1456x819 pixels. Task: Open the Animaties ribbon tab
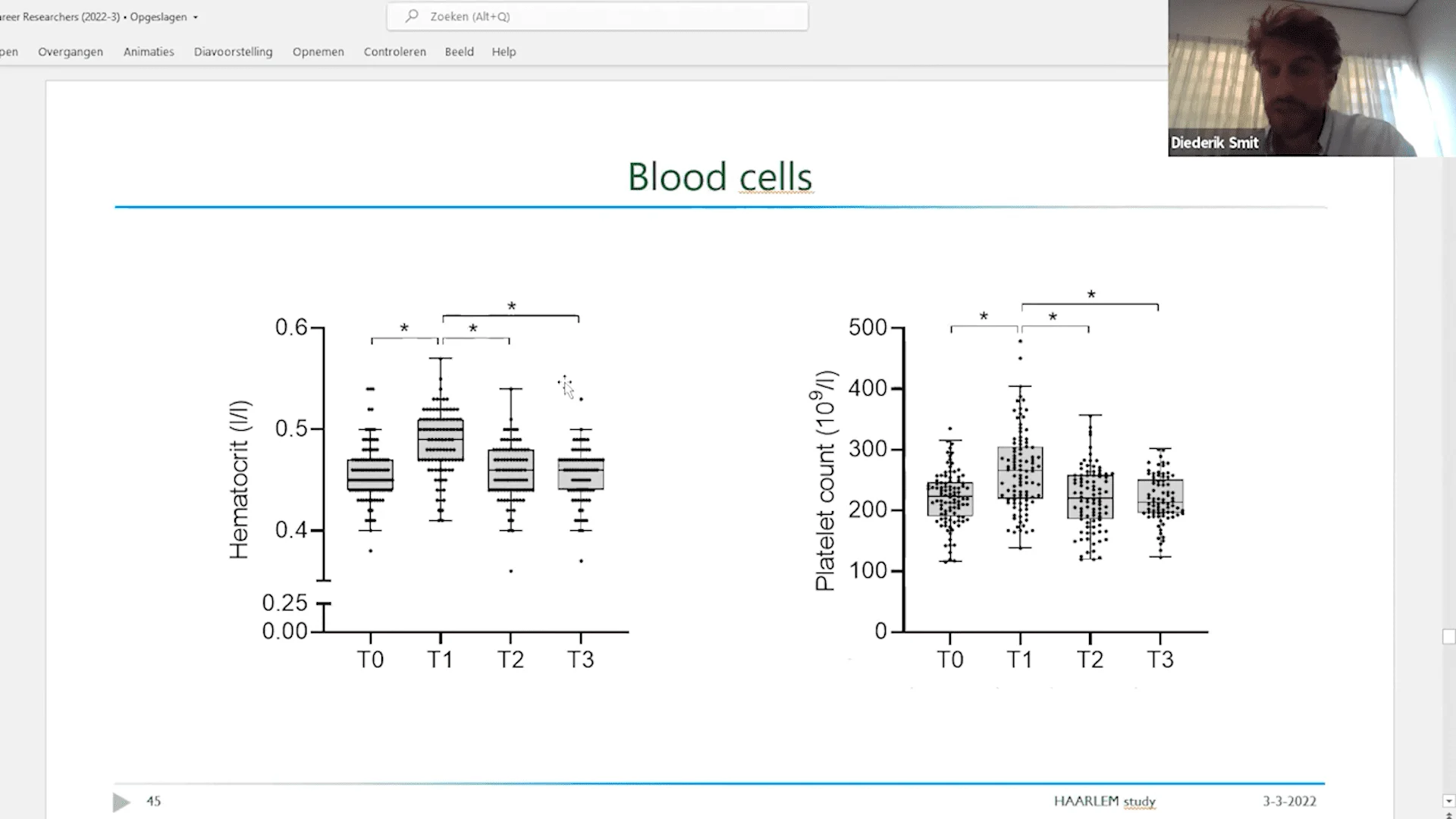tap(149, 52)
